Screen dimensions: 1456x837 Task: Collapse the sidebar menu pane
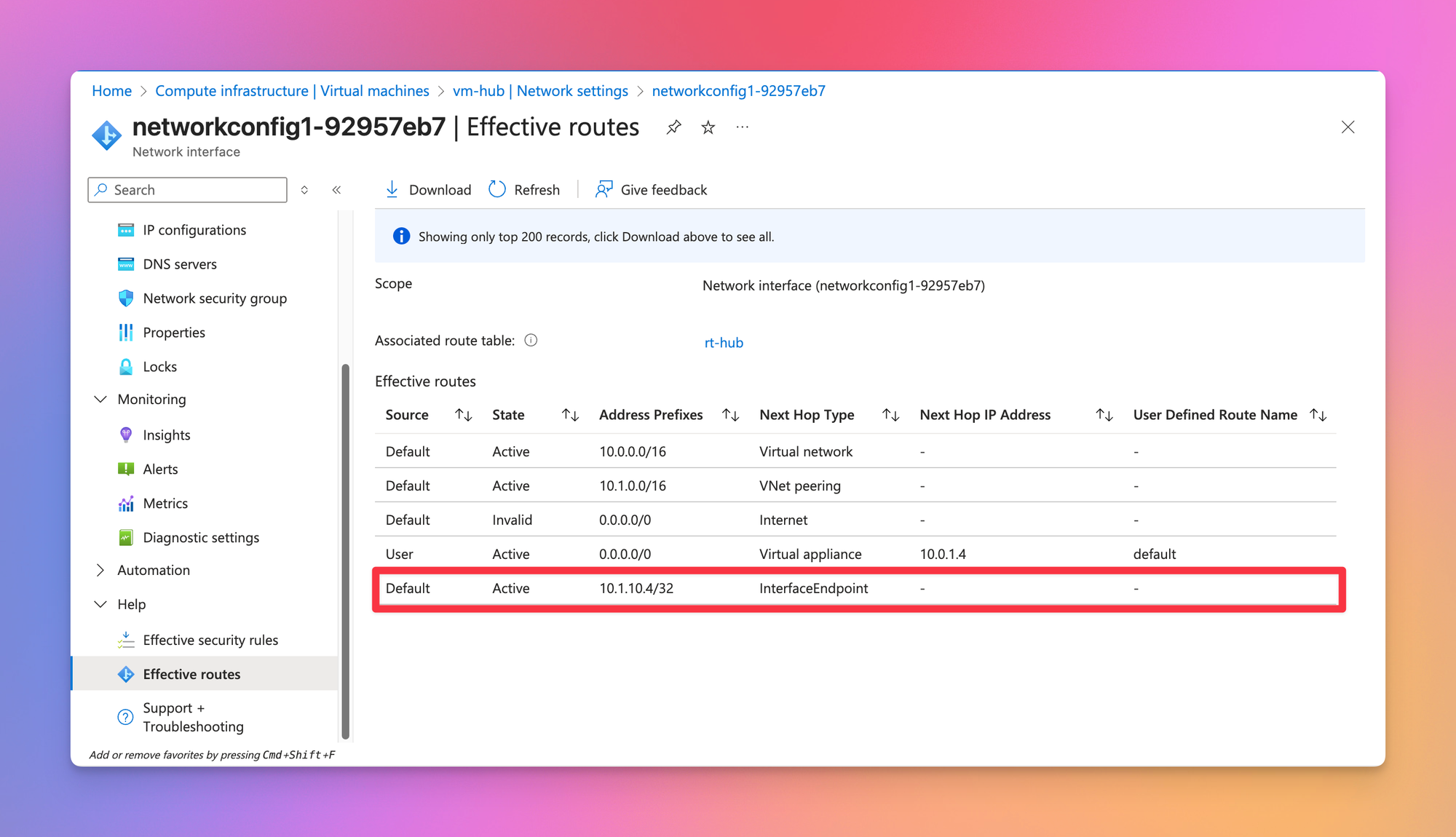click(336, 190)
